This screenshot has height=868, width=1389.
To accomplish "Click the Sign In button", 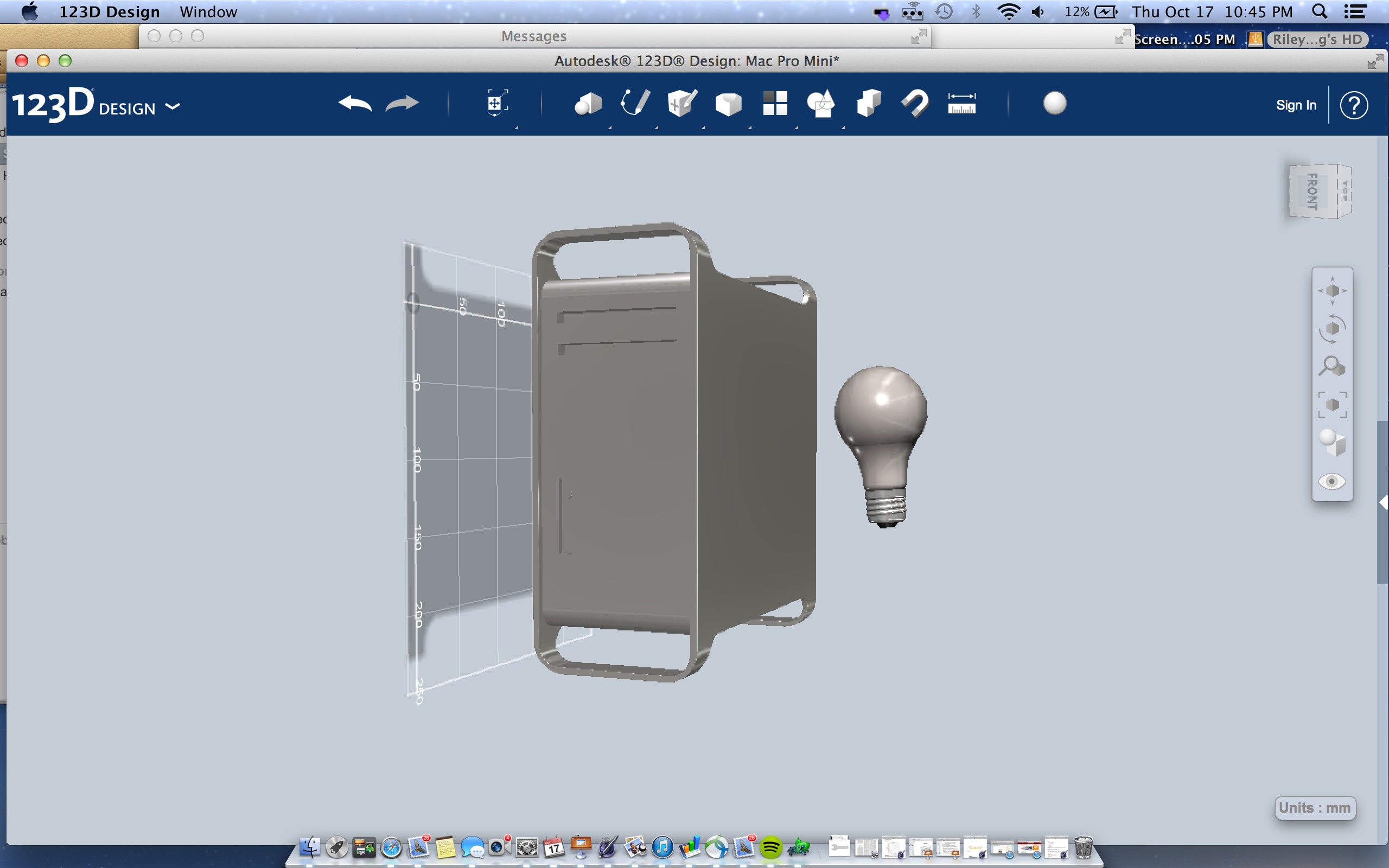I will pyautogui.click(x=1297, y=105).
